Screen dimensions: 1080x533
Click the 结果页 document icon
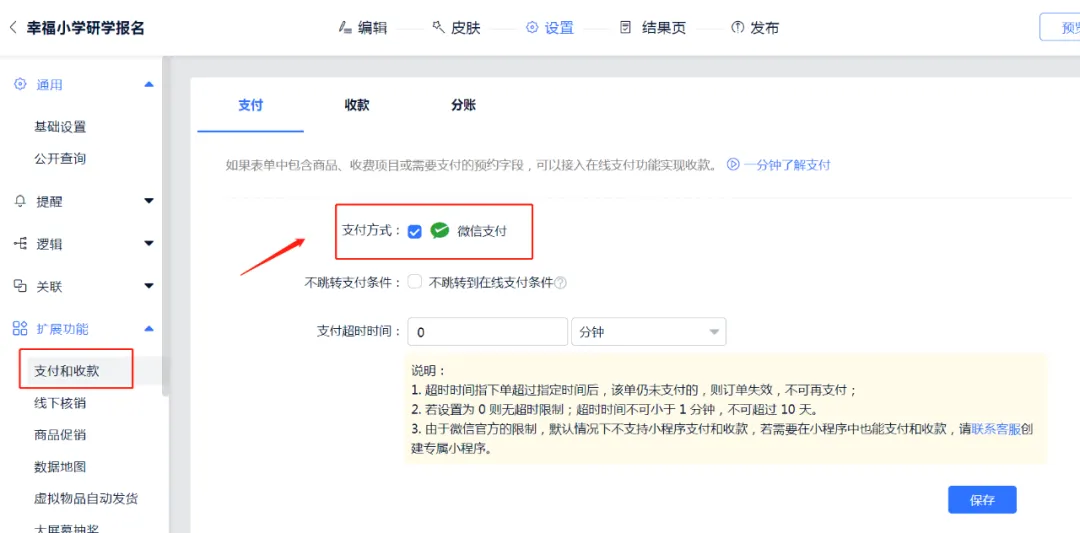626,28
